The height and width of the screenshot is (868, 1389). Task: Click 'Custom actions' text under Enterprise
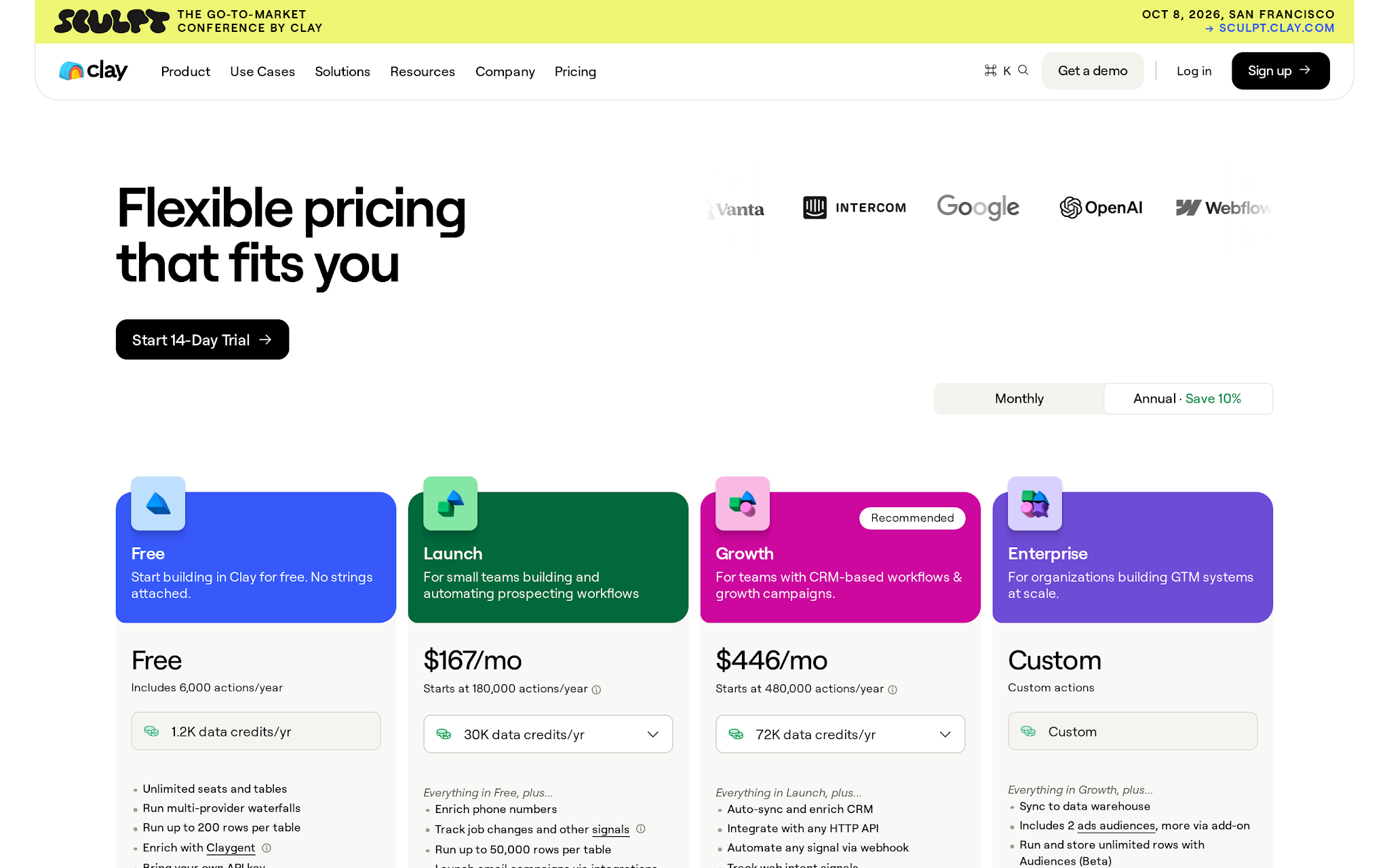click(1051, 688)
